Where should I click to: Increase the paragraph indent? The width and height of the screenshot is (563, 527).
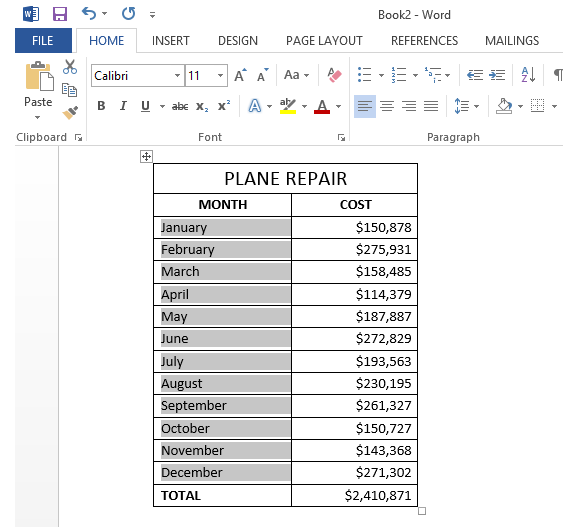coord(497,75)
